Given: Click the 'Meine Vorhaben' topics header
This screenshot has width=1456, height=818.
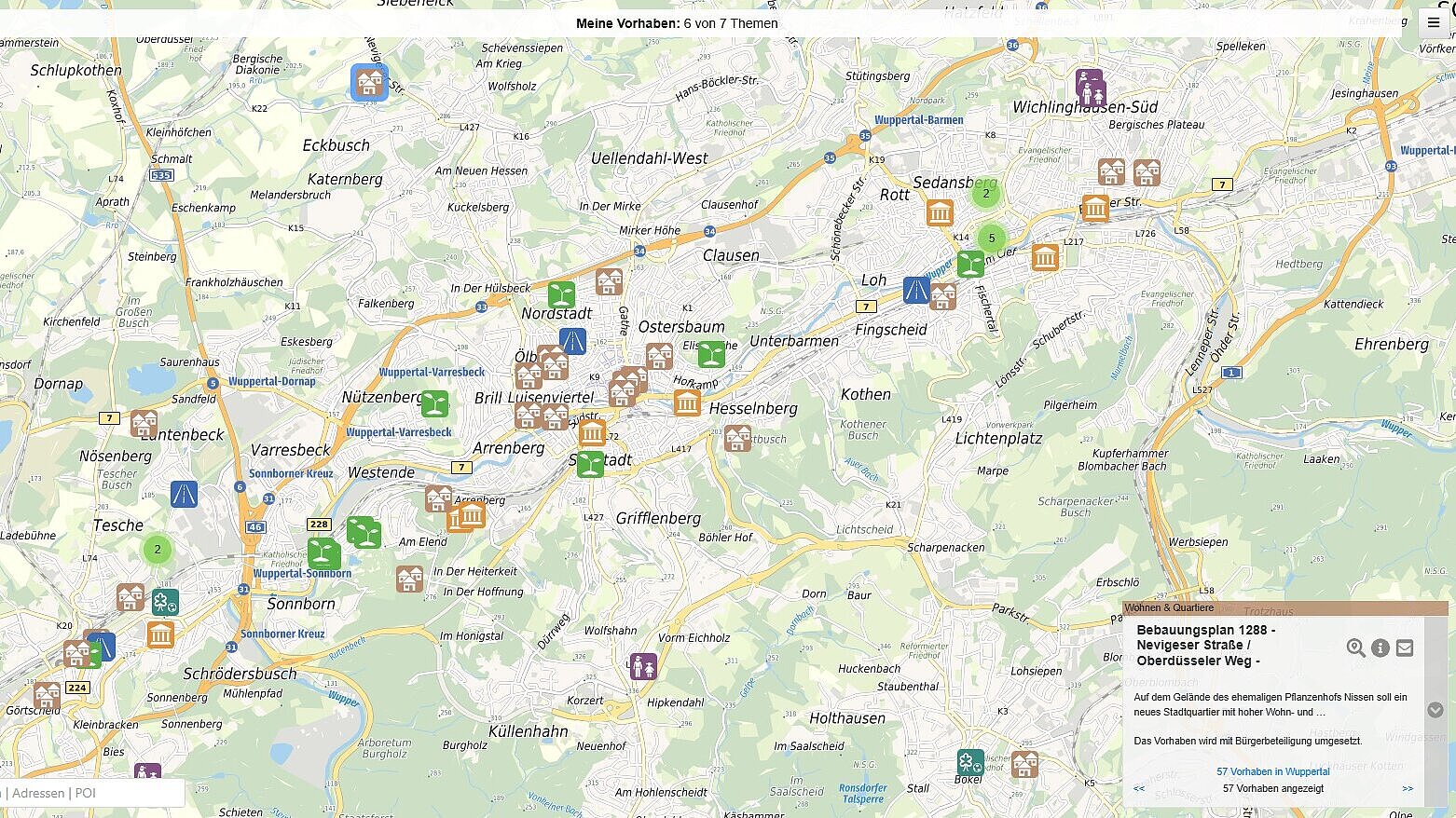Looking at the screenshot, I should [x=677, y=23].
